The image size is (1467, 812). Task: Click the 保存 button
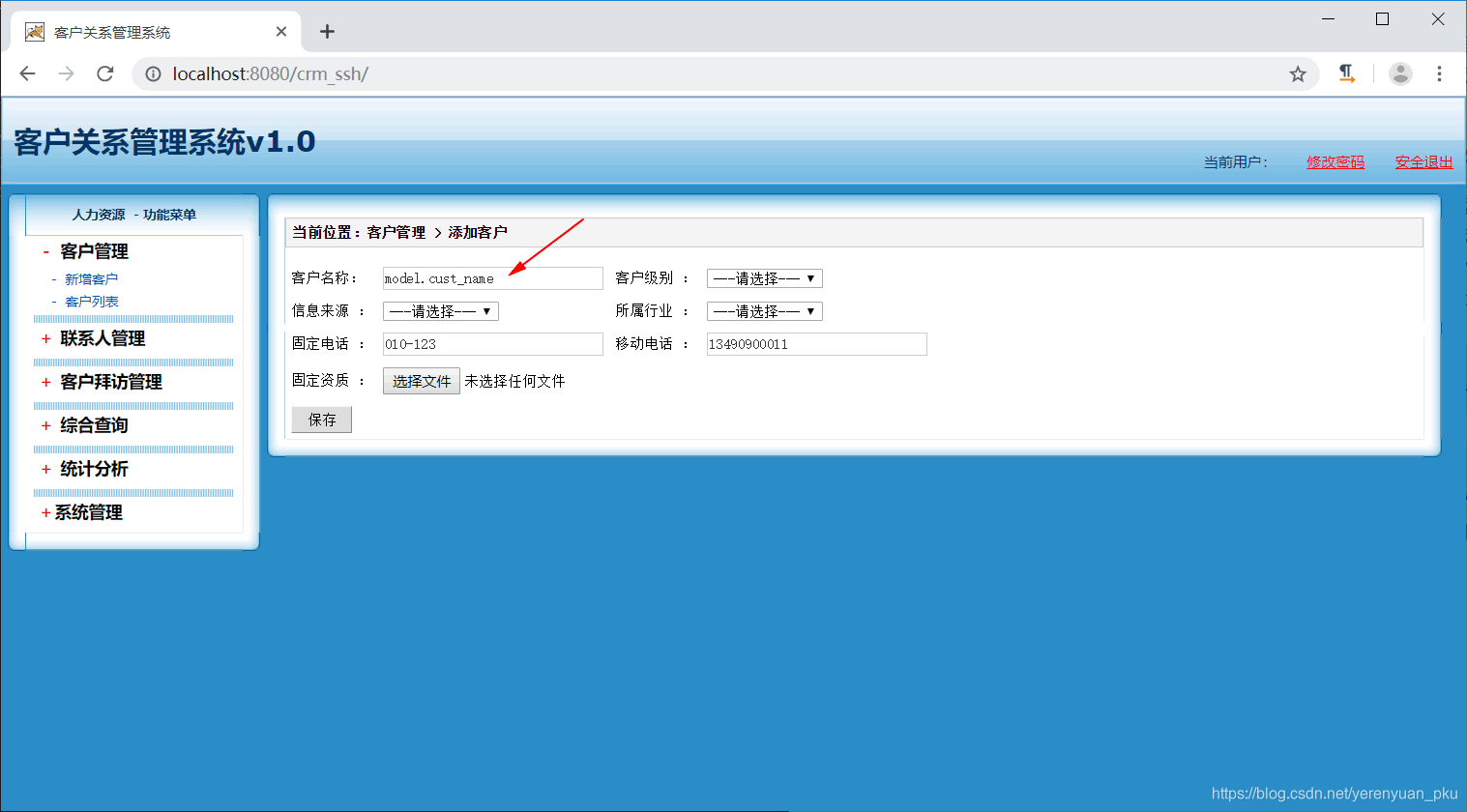coord(322,420)
